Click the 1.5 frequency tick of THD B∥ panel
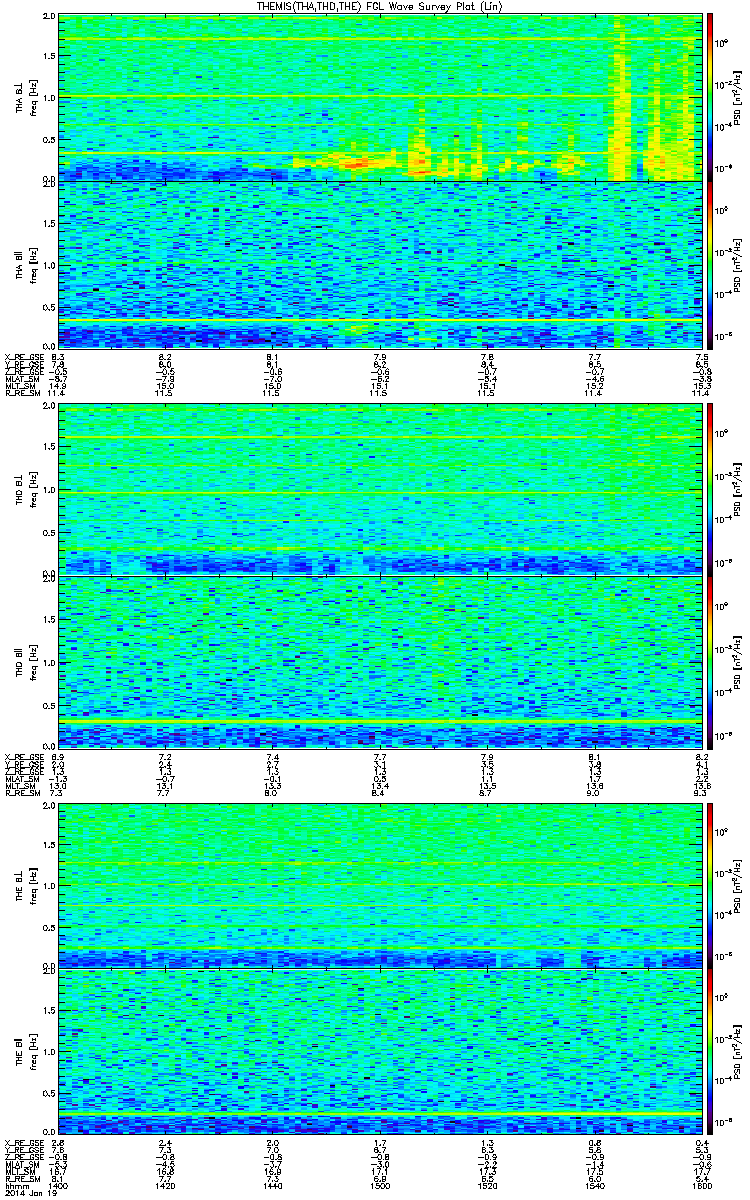This screenshot has height=1200, width=750. click(49, 618)
